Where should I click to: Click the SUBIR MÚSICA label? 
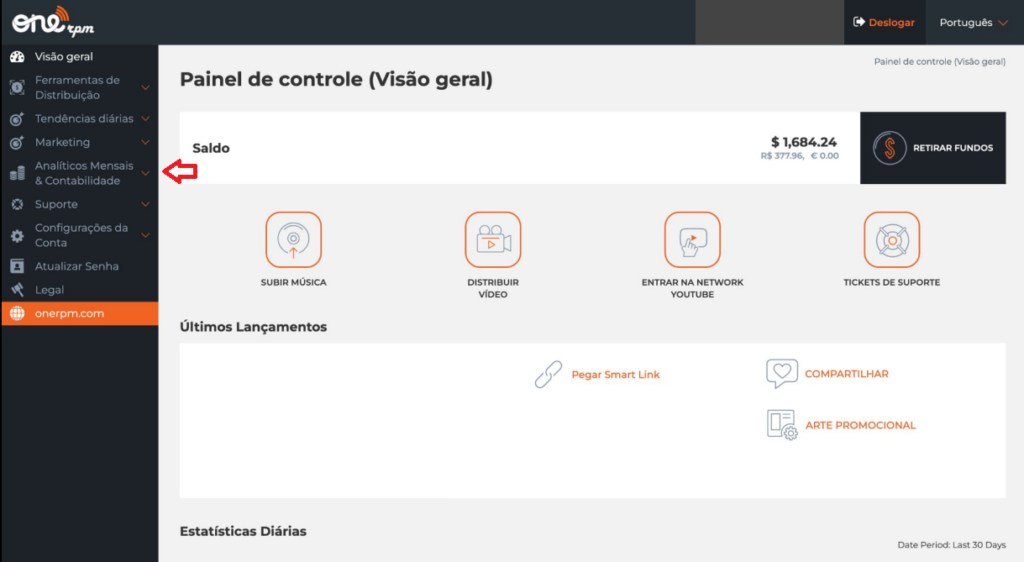click(293, 283)
